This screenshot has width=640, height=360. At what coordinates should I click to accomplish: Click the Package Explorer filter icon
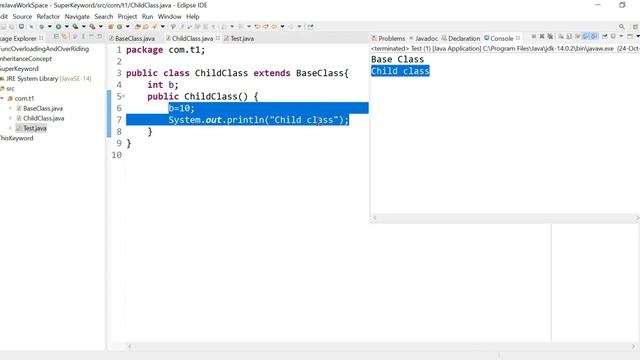tap(74, 36)
